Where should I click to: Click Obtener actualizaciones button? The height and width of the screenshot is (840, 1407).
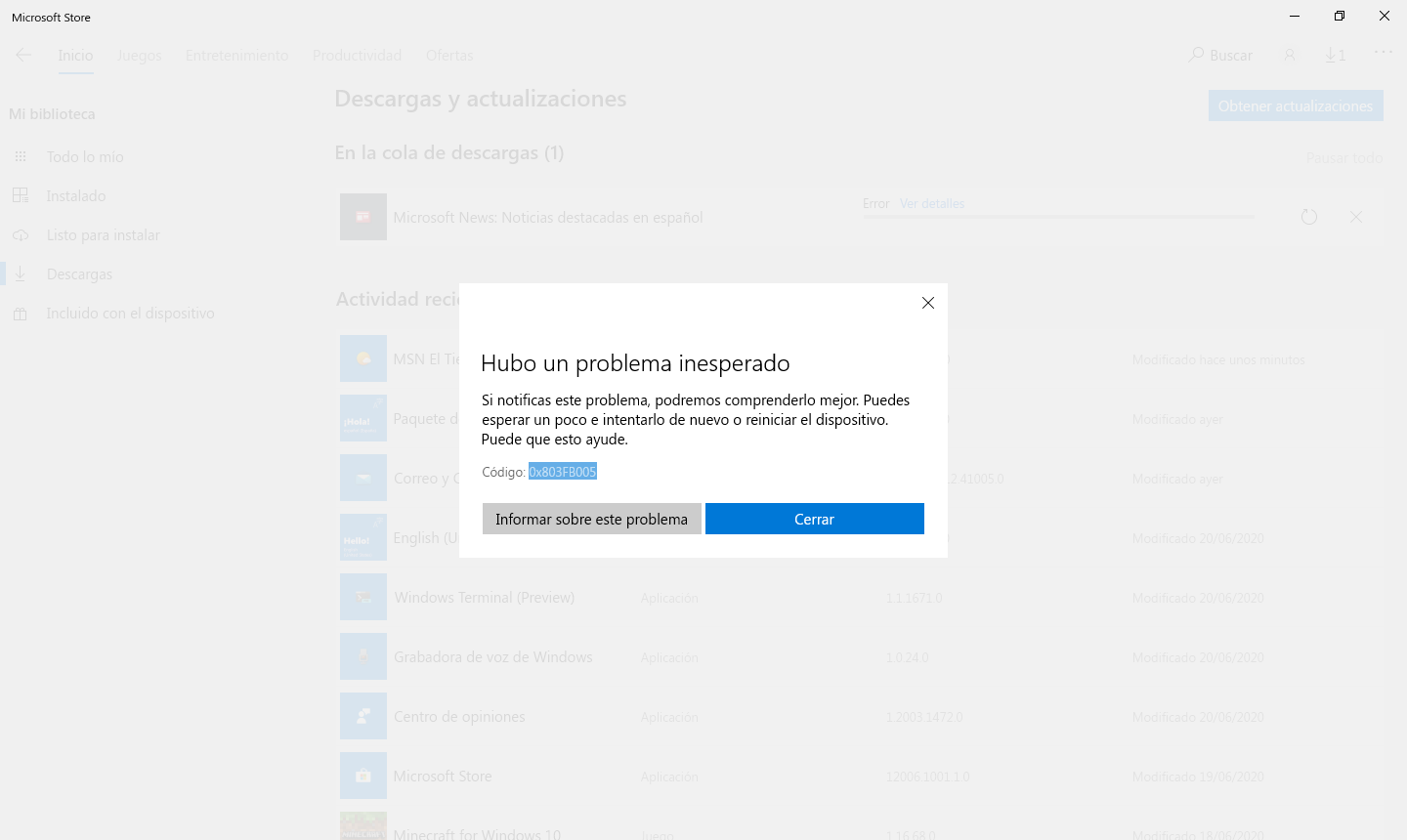click(1296, 105)
